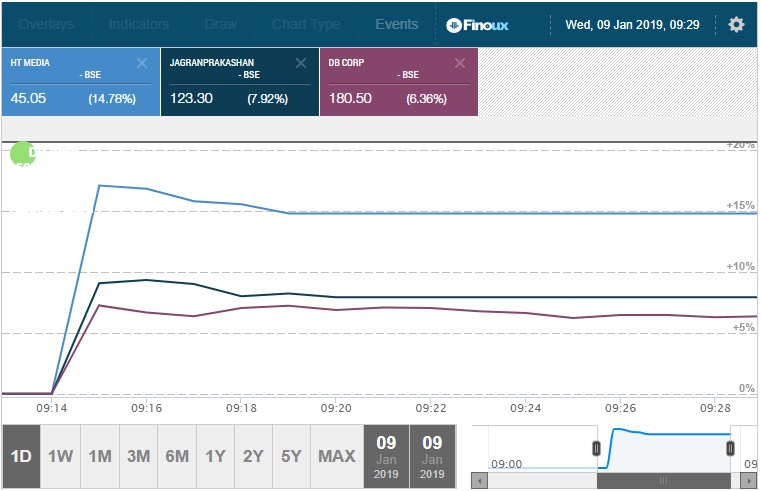
Task: Grab the right navigator range handle
Action: (x=730, y=448)
